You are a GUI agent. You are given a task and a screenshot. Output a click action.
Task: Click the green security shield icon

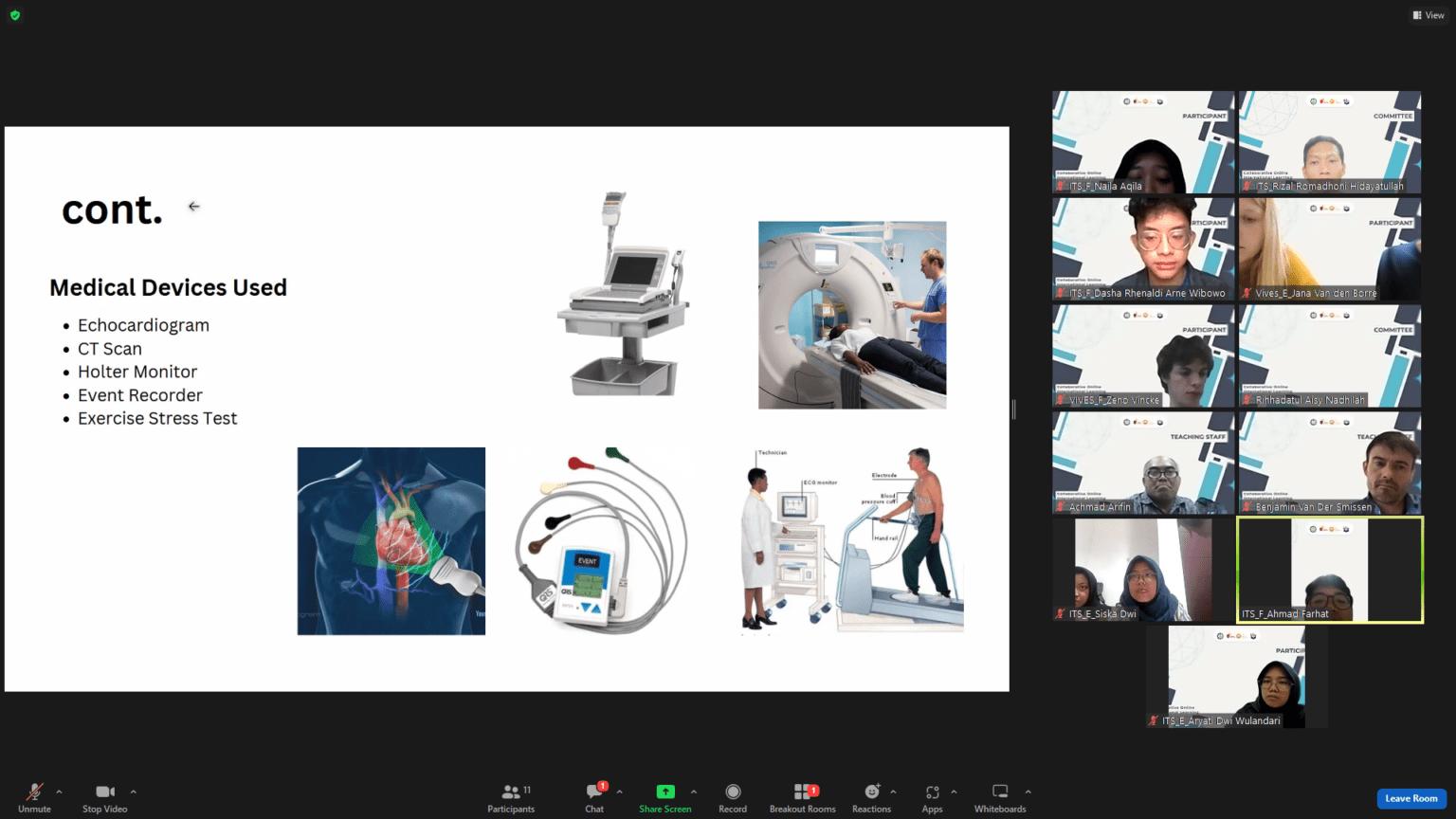tap(15, 15)
